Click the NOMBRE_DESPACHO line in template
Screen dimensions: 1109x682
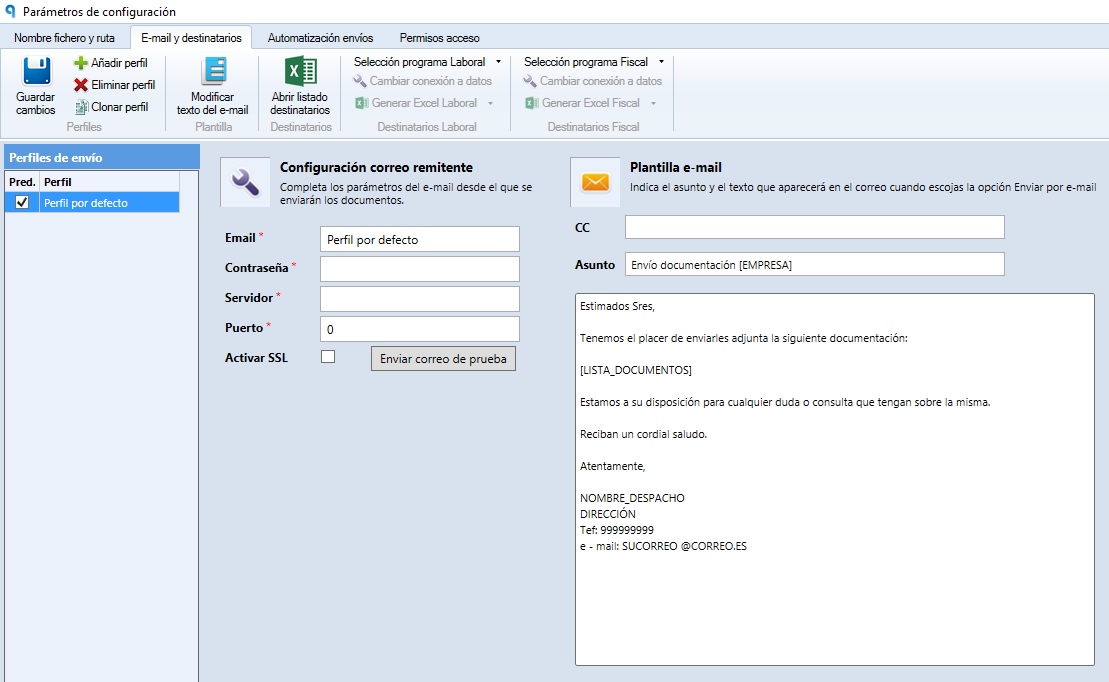[632, 498]
